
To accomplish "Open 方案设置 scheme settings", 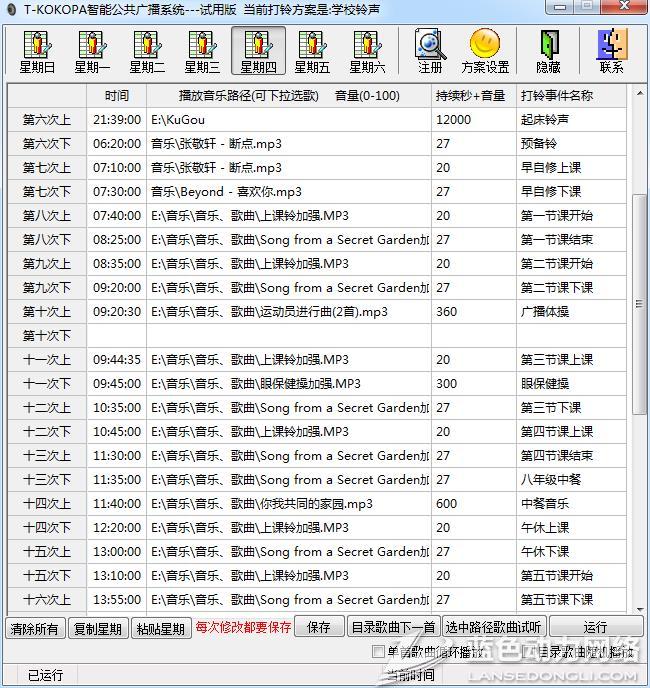I will pyautogui.click(x=485, y=51).
